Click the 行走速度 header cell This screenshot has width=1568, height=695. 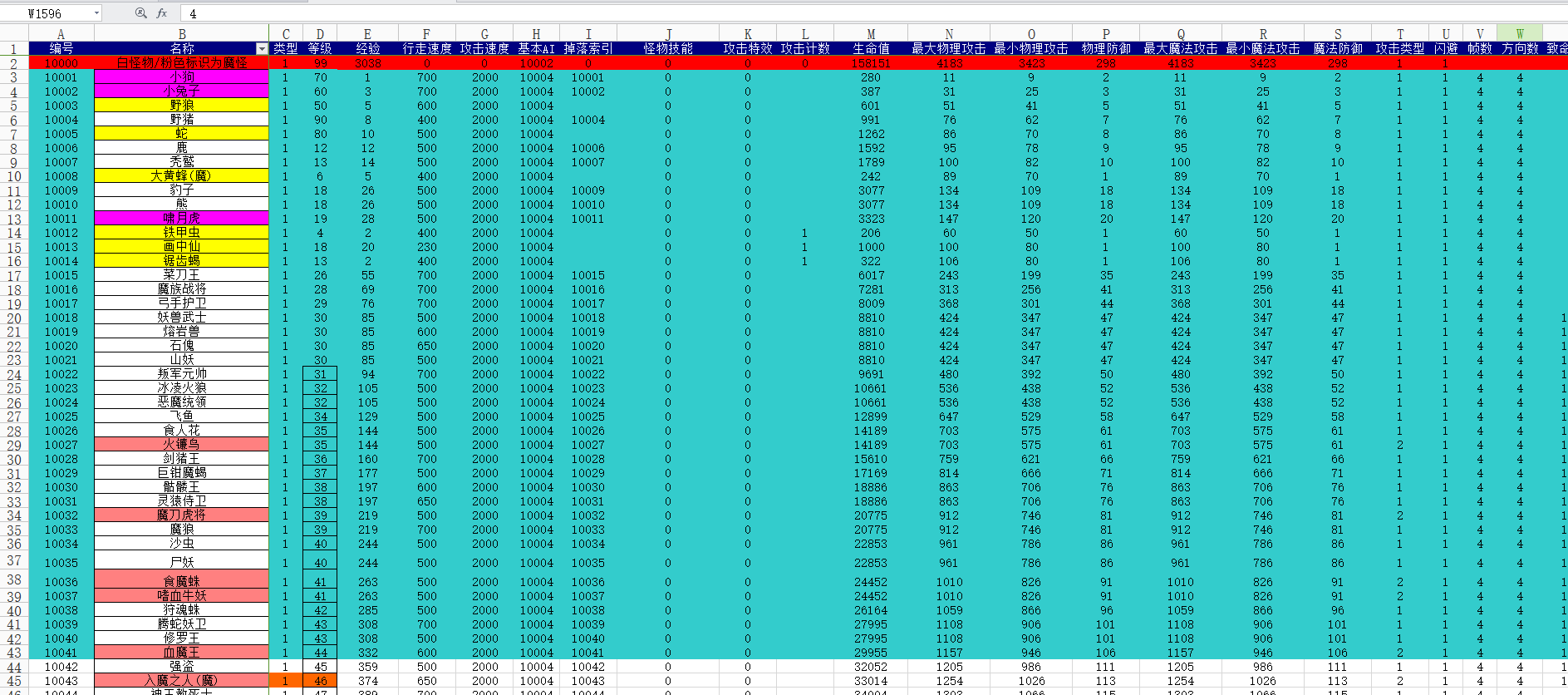[427, 49]
